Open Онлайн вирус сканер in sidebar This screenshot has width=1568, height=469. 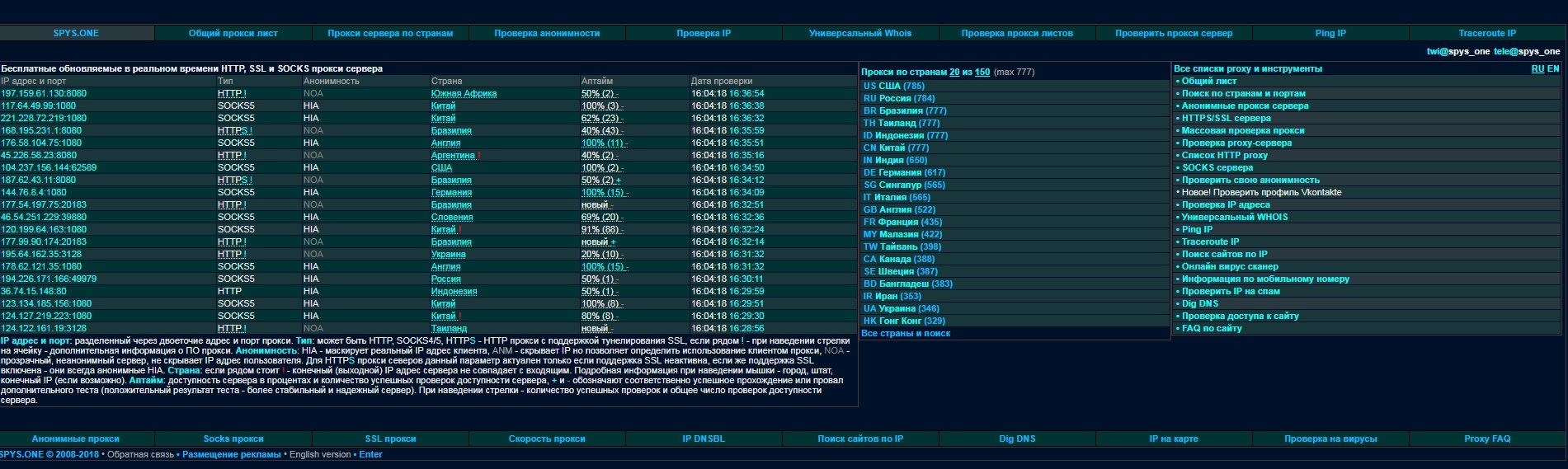pos(1229,267)
